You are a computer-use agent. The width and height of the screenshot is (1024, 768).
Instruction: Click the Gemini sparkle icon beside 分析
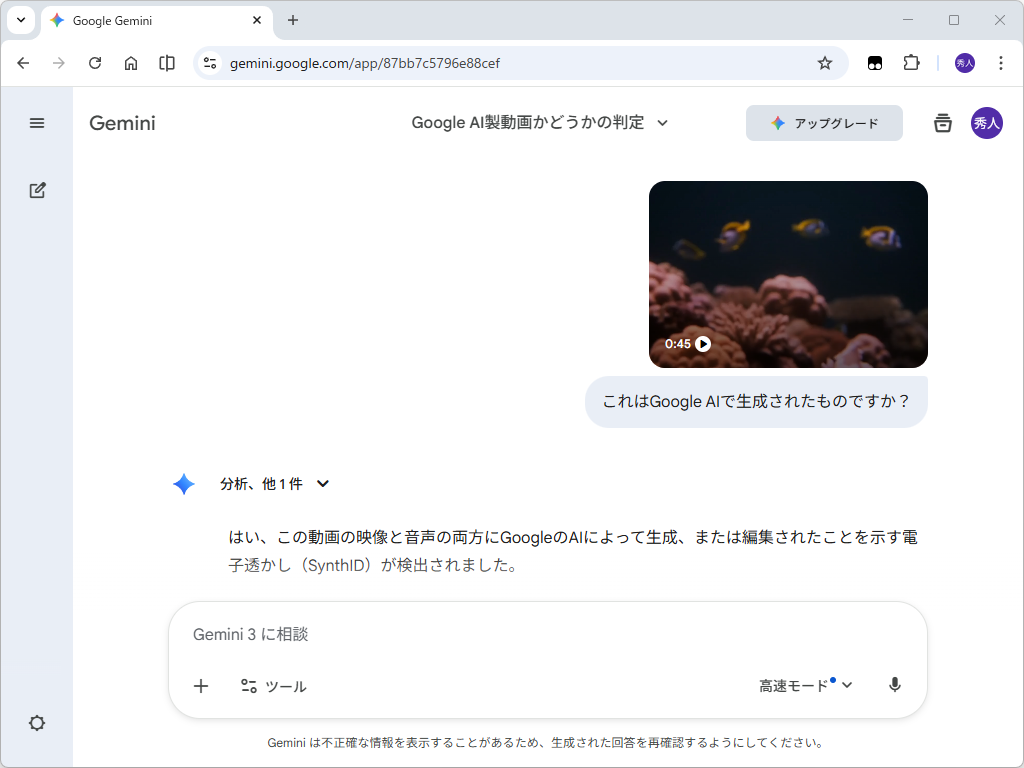point(184,484)
